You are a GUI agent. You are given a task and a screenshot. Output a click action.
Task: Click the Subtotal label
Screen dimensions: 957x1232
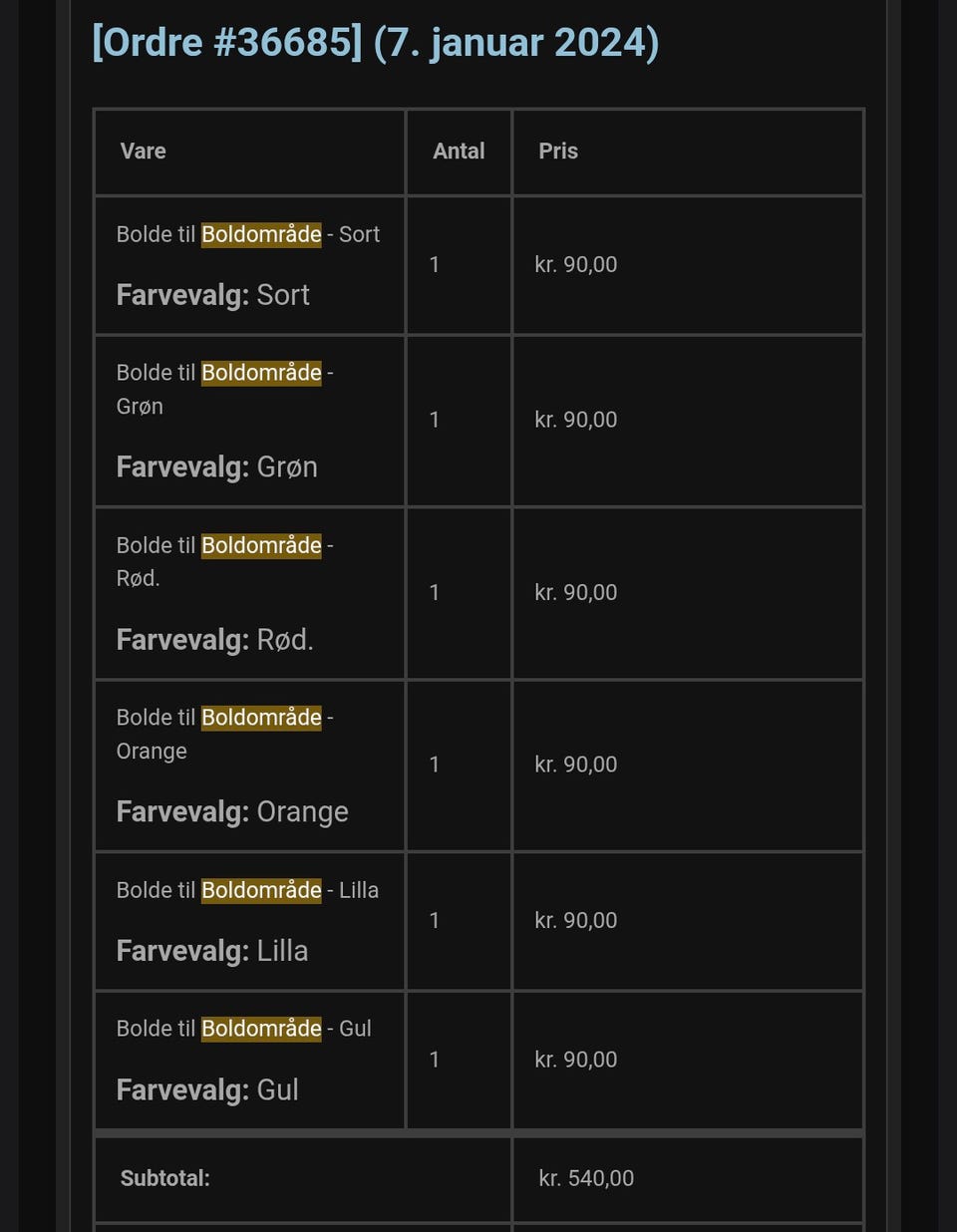click(x=164, y=1178)
